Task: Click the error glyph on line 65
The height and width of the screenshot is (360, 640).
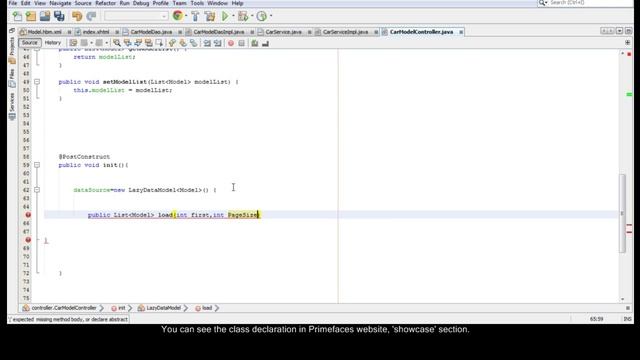Action: pyautogui.click(x=28, y=215)
